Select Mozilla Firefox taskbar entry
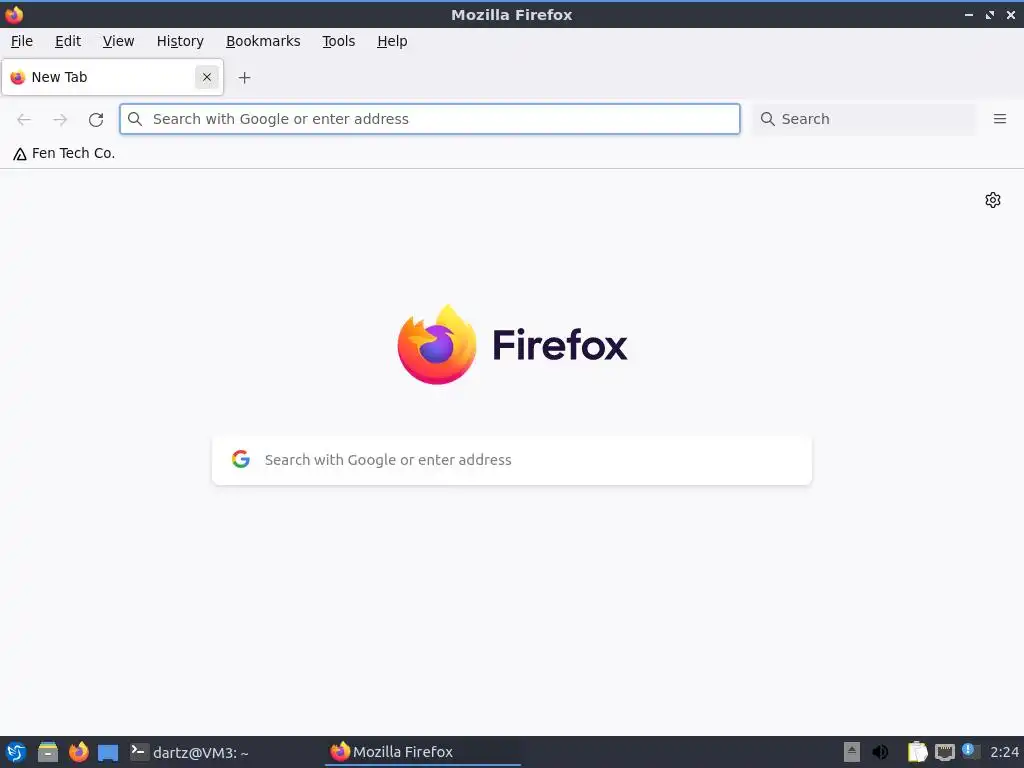Viewport: 1024px width, 768px height. point(423,752)
